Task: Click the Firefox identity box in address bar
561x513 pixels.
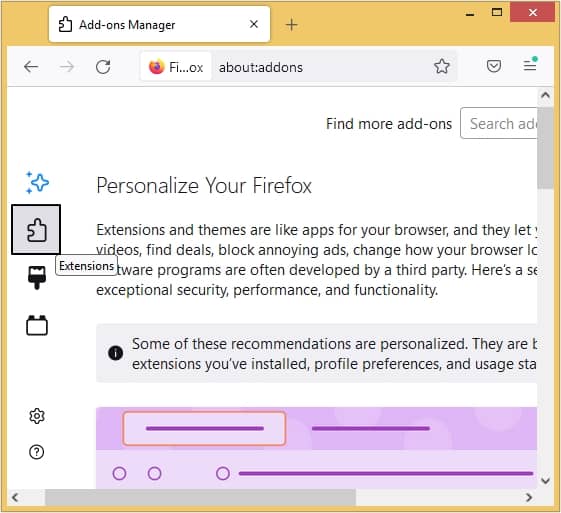Action: pos(176,67)
